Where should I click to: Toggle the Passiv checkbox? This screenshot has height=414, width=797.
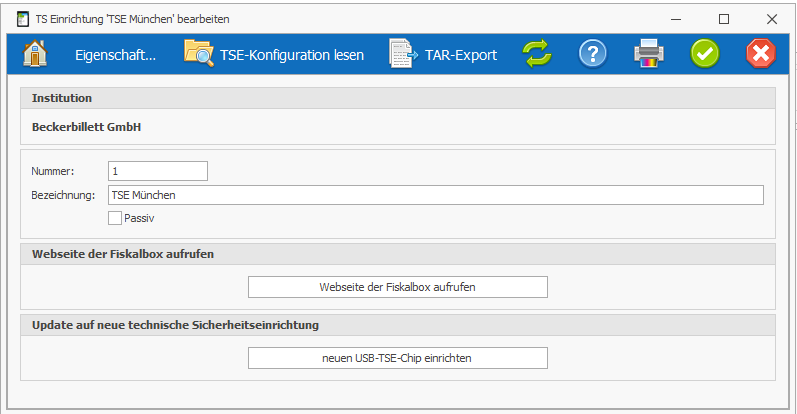(x=115, y=218)
